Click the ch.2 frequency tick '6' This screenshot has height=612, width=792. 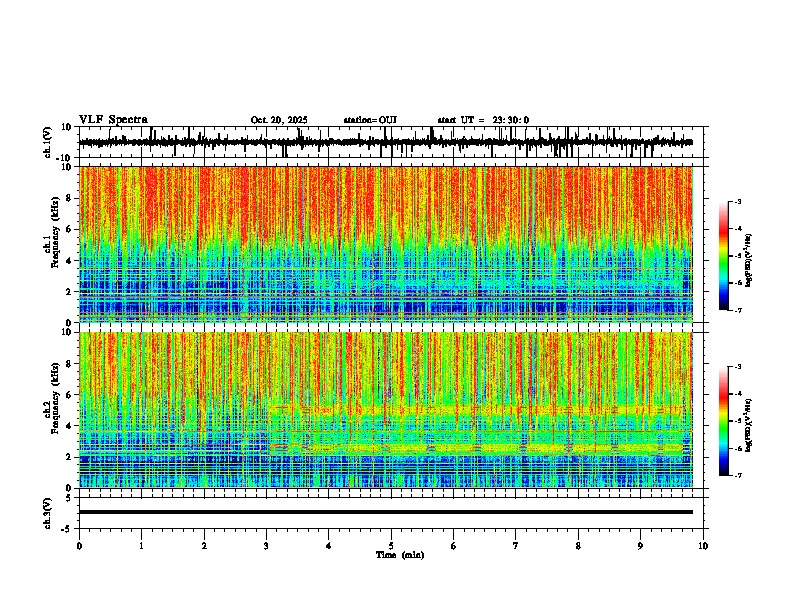[x=70, y=394]
